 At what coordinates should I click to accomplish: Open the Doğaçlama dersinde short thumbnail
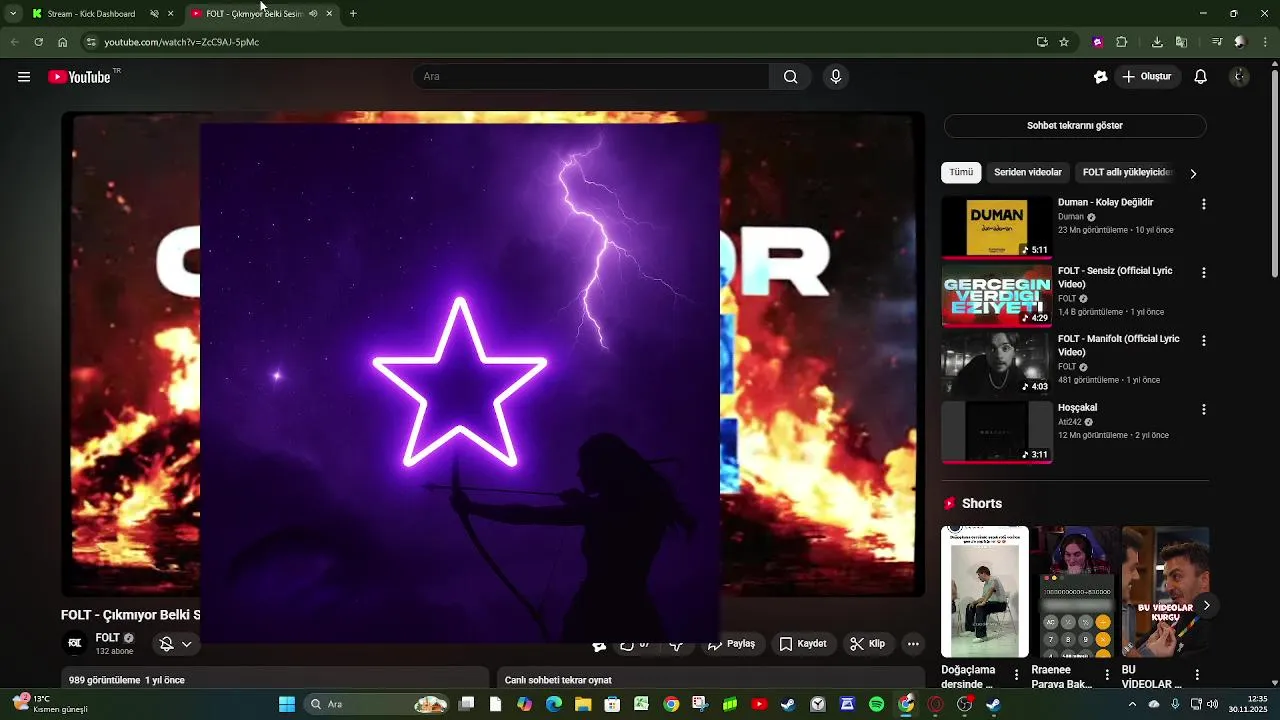pos(985,592)
